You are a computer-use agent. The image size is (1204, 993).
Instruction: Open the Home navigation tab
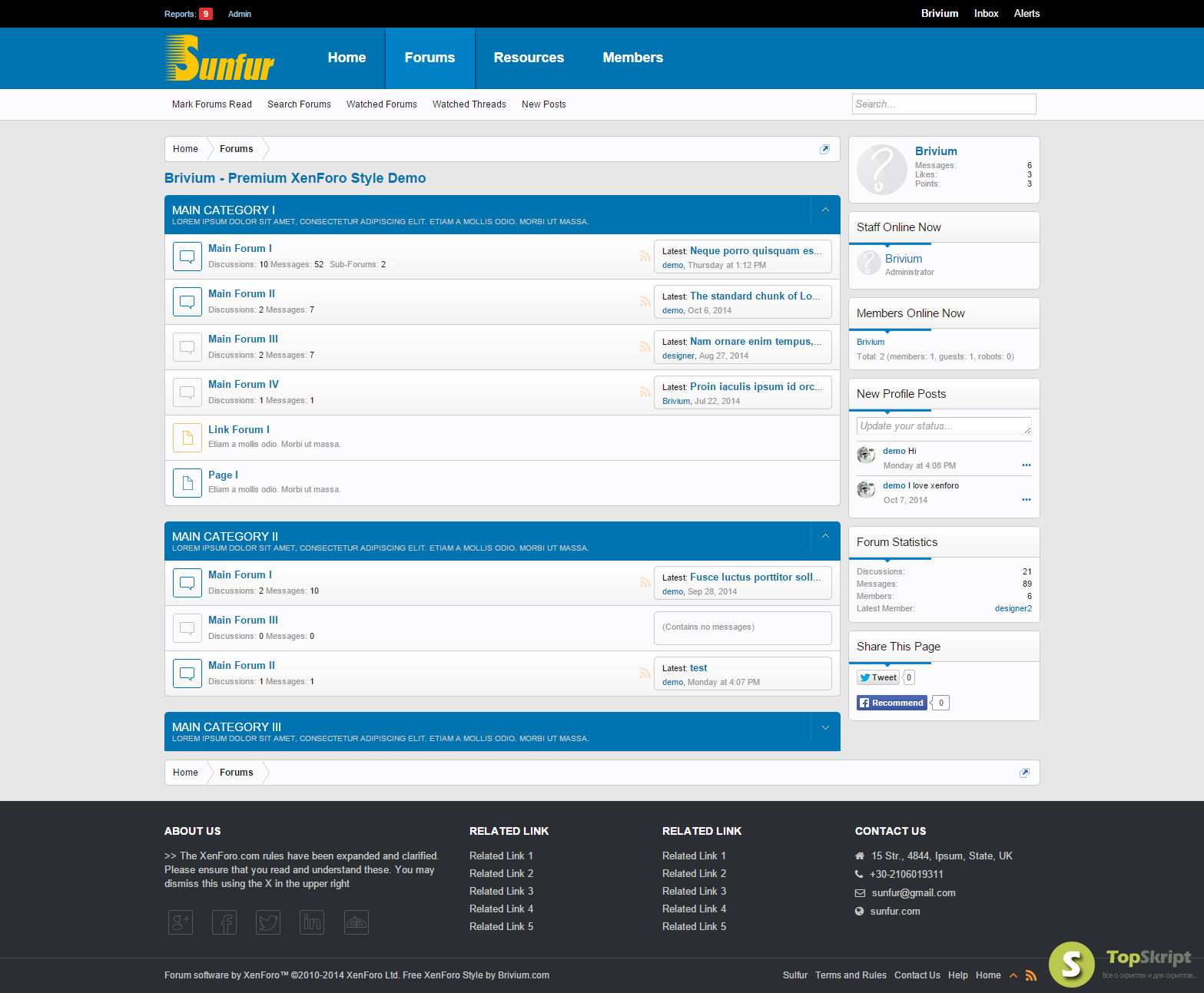click(347, 58)
